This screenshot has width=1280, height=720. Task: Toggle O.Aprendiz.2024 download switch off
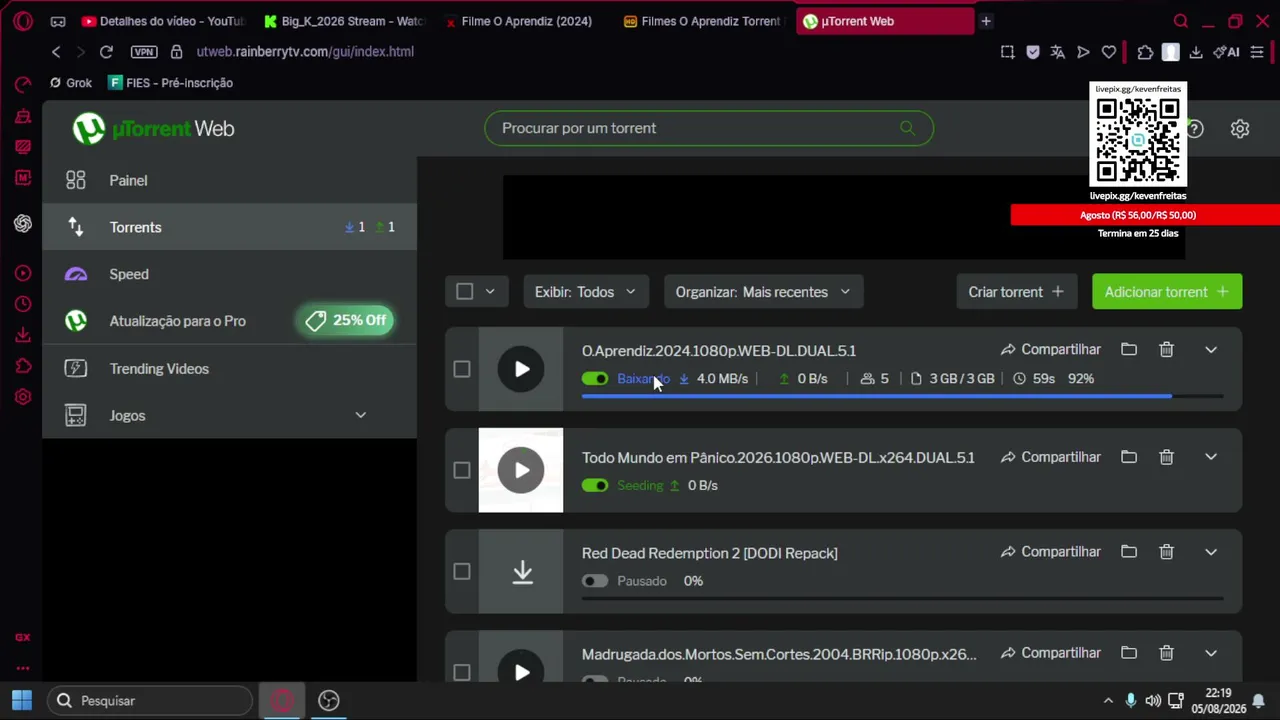pos(595,379)
